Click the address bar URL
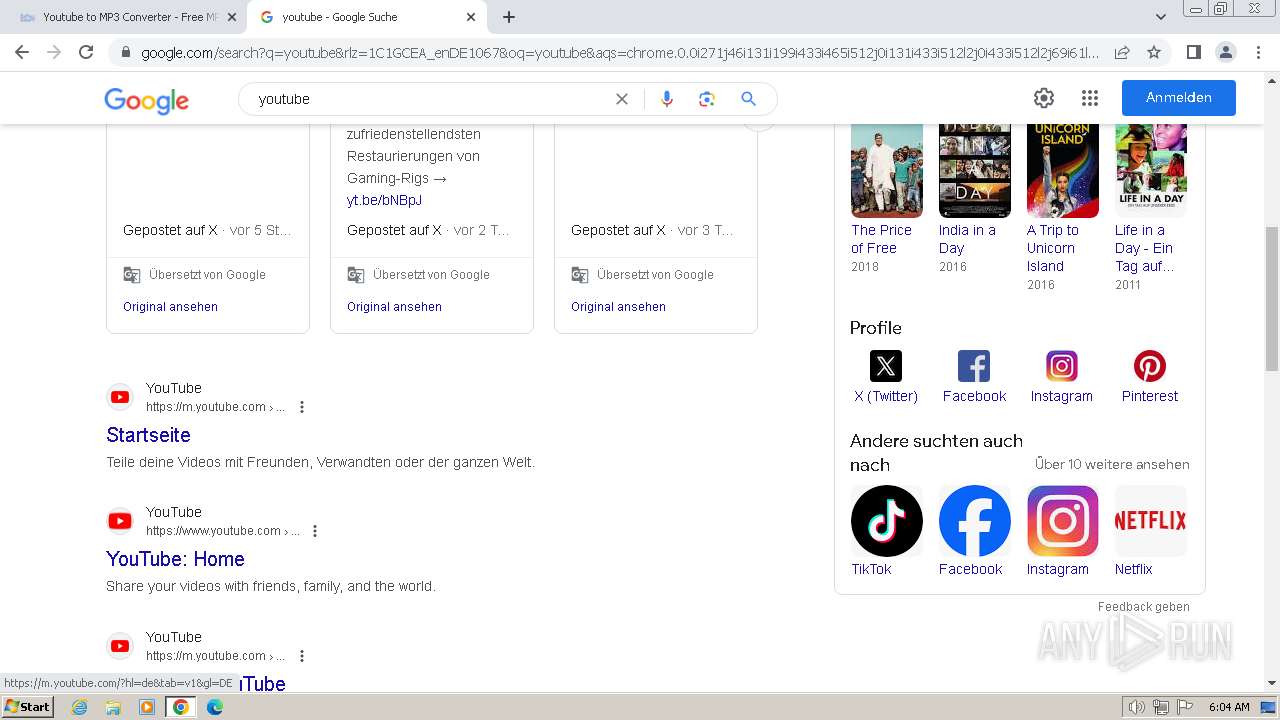This screenshot has height=720, width=1280. [620, 52]
